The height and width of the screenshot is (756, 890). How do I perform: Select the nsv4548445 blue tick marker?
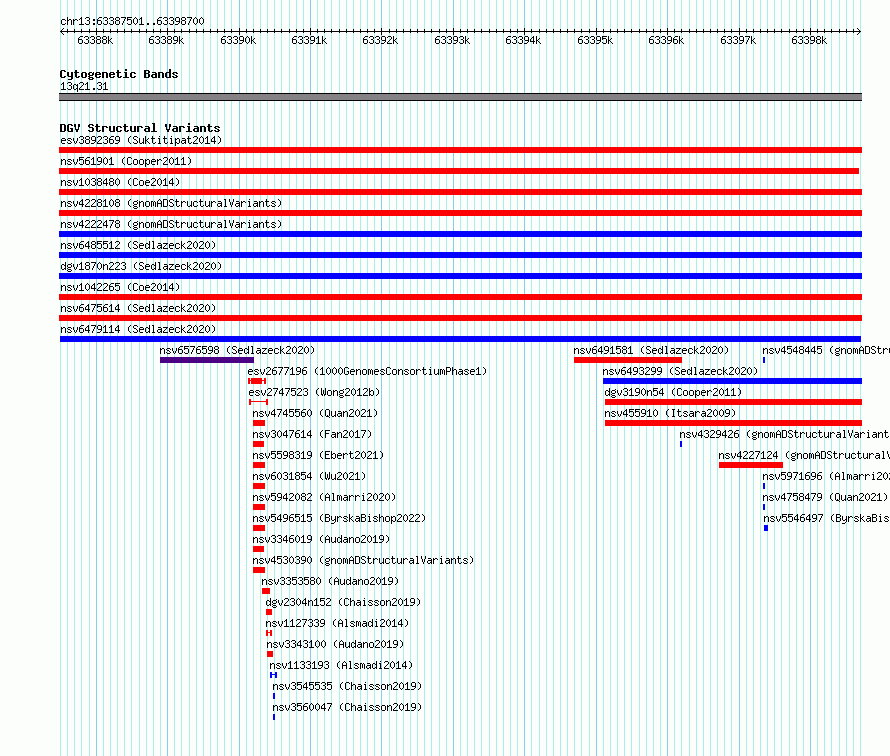(x=764, y=360)
